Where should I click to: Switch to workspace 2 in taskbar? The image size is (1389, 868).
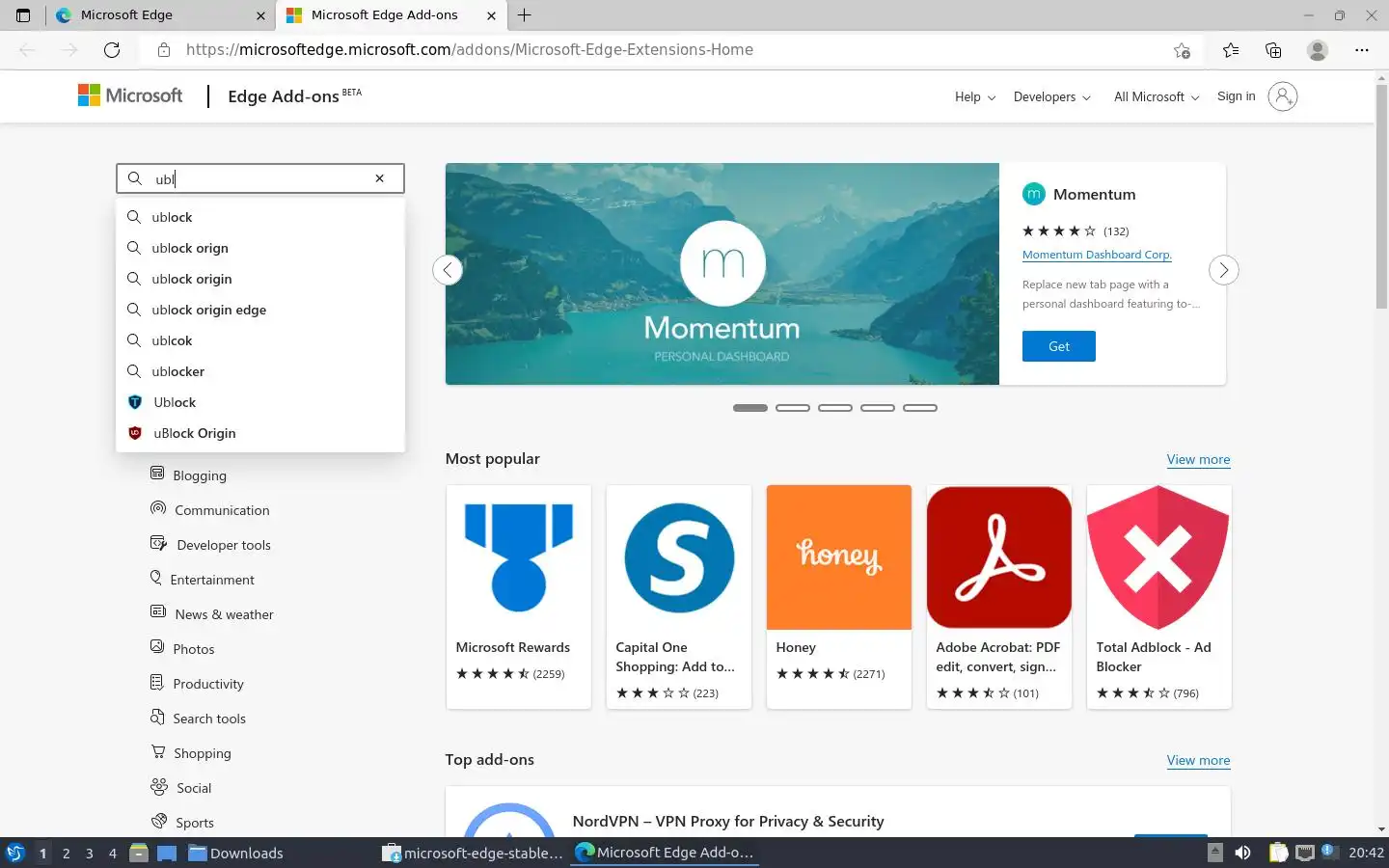tap(66, 853)
